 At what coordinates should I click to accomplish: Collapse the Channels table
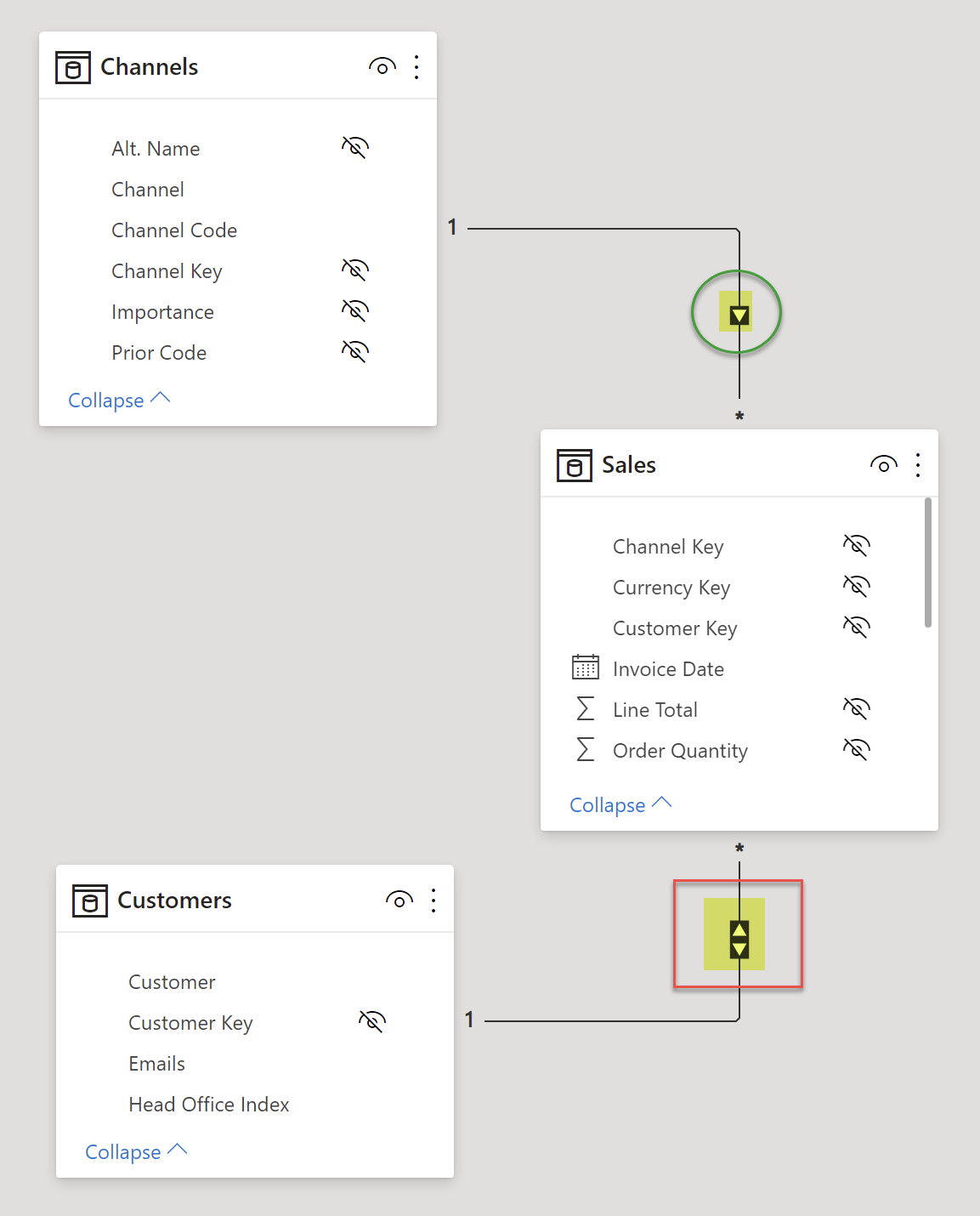click(x=119, y=400)
